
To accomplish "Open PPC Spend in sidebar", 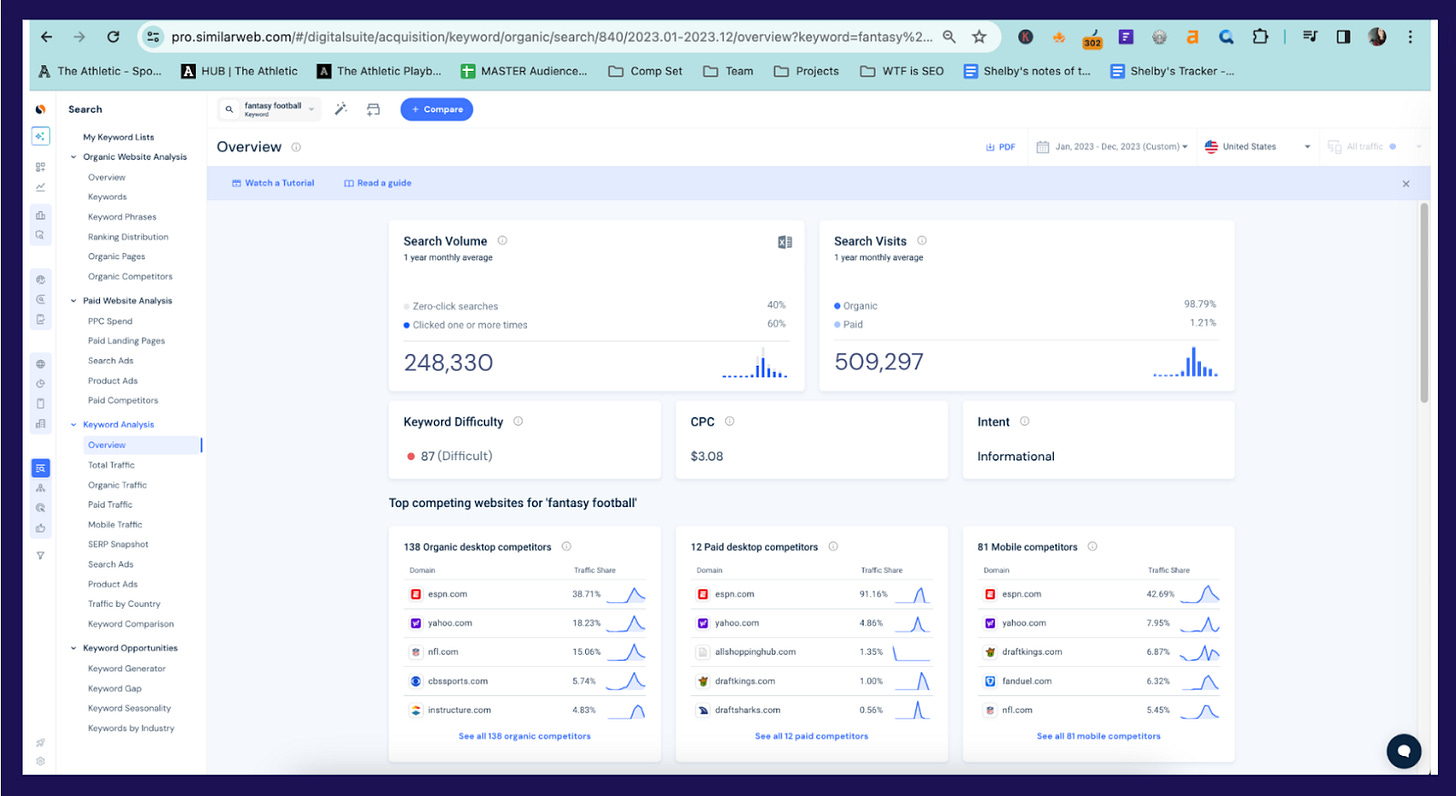I will [110, 321].
